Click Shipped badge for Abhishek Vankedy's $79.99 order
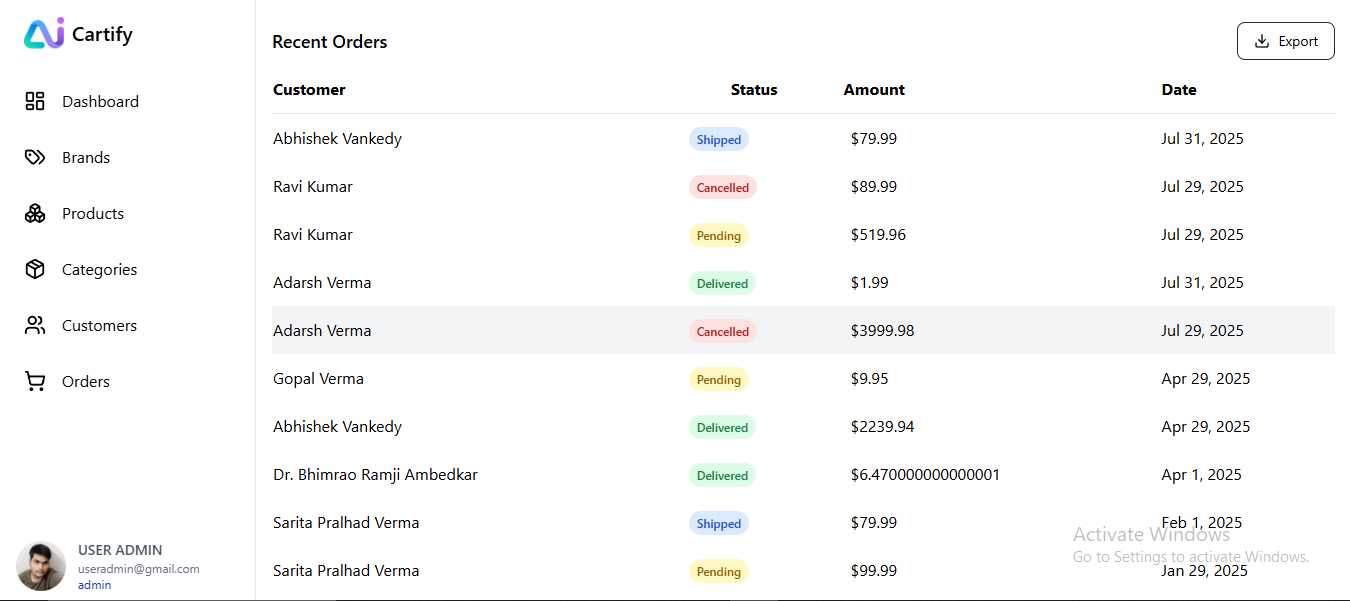Screen dimensions: 1350x601 tap(719, 140)
